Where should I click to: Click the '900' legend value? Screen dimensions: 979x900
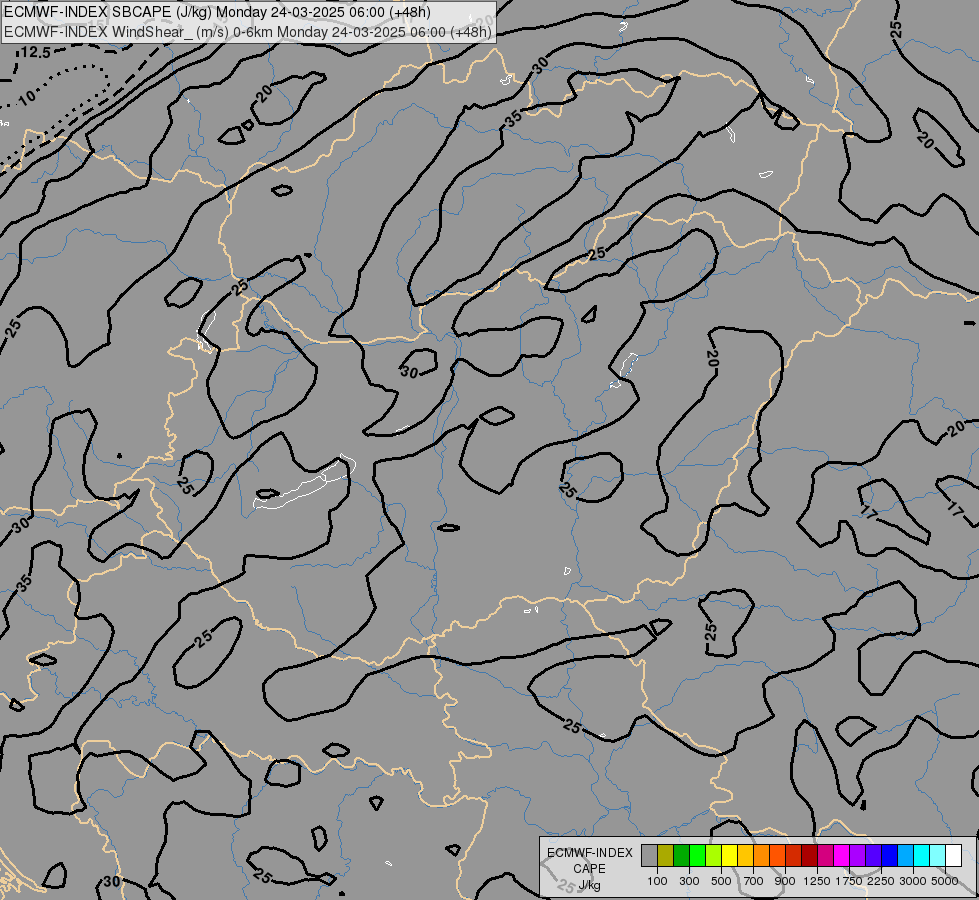pyautogui.click(x=785, y=881)
